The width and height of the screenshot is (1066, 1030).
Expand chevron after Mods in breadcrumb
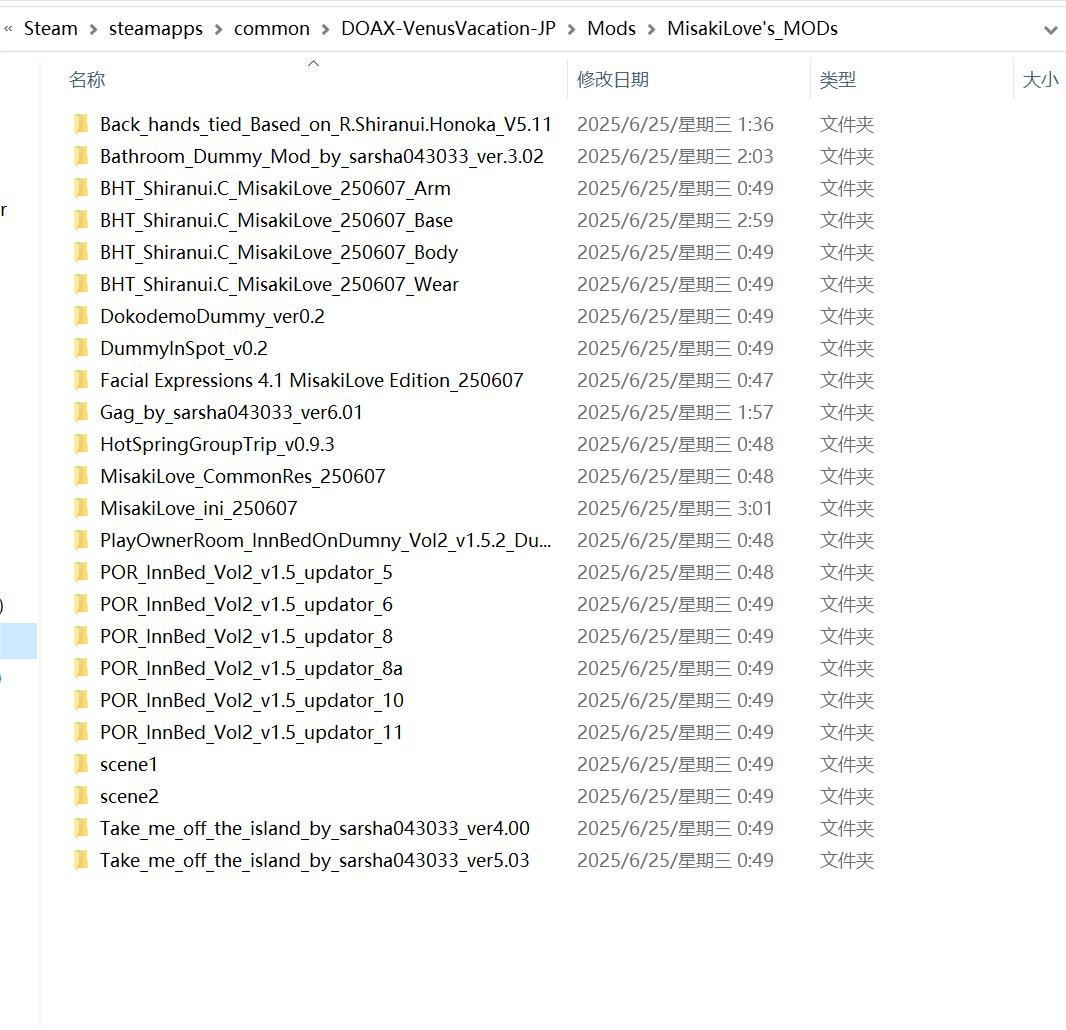pos(651,29)
